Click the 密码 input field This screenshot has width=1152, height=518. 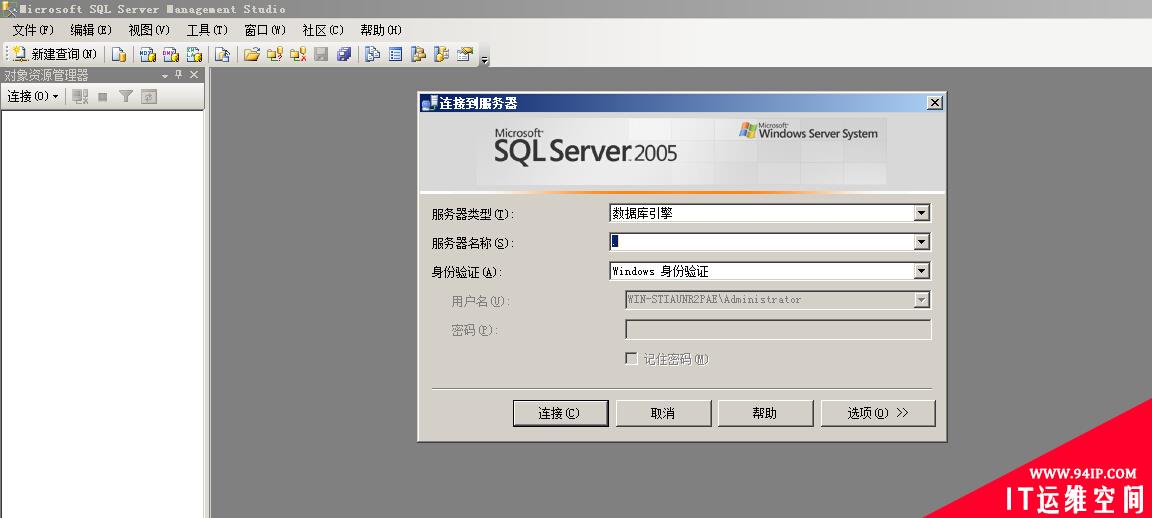[778, 329]
